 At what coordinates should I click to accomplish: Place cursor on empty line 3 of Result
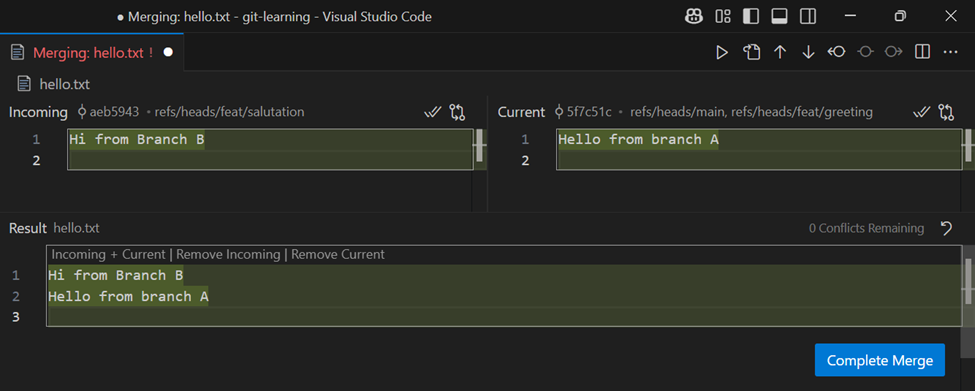(504, 317)
